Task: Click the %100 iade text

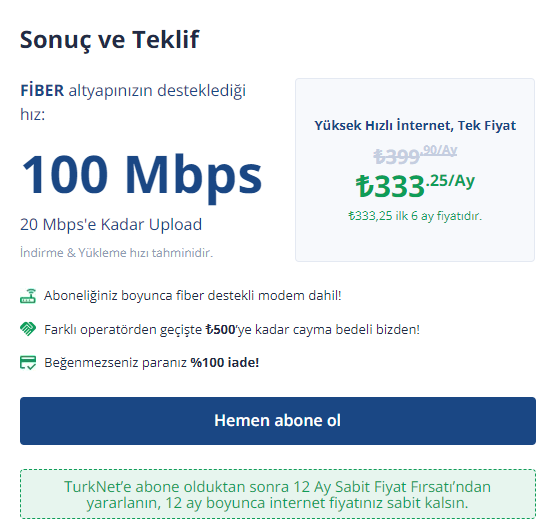Action: [225, 363]
